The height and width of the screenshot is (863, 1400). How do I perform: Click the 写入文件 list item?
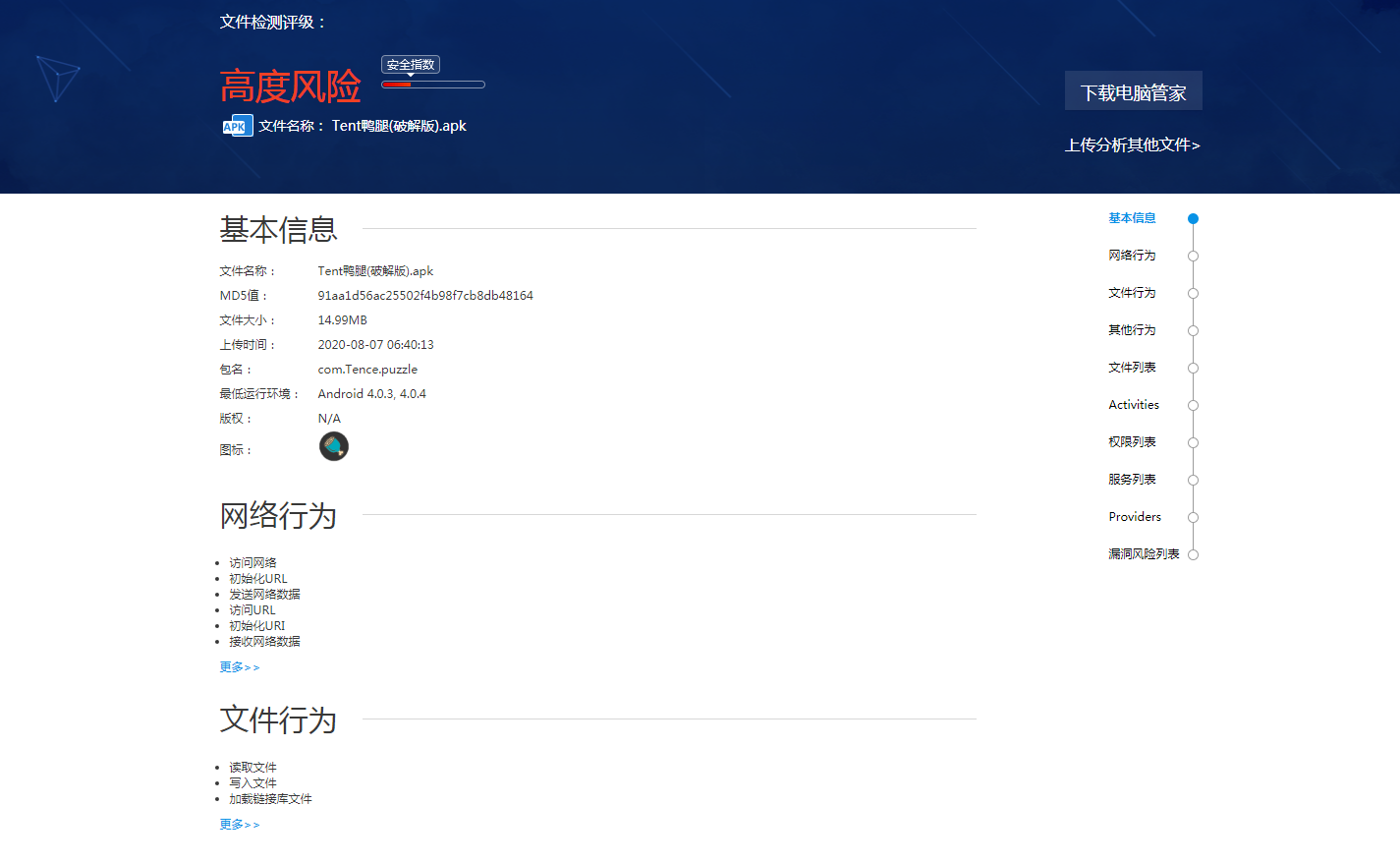point(252,783)
